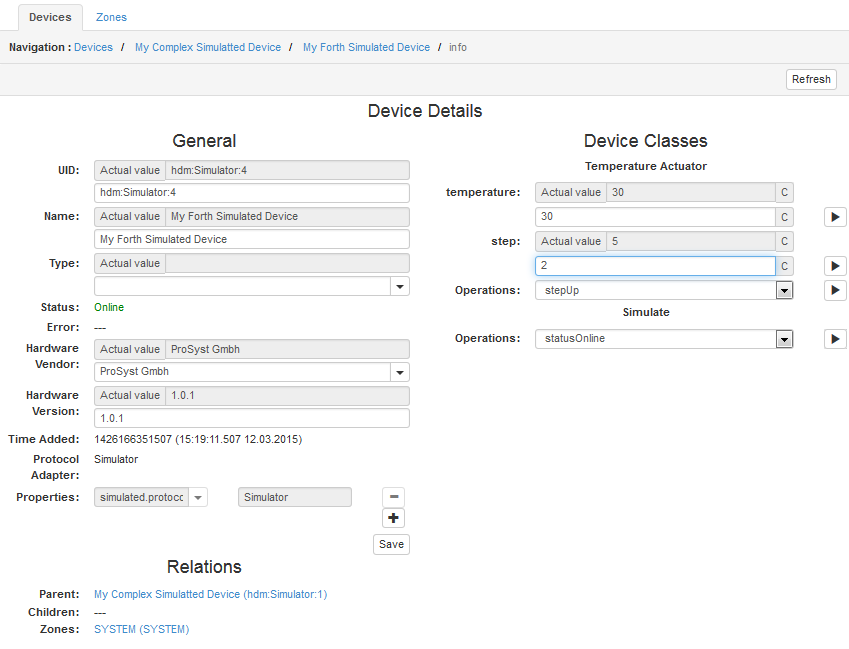Focus the Hardware Version 1.0.1 field
The image size is (849, 649).
tap(251, 418)
